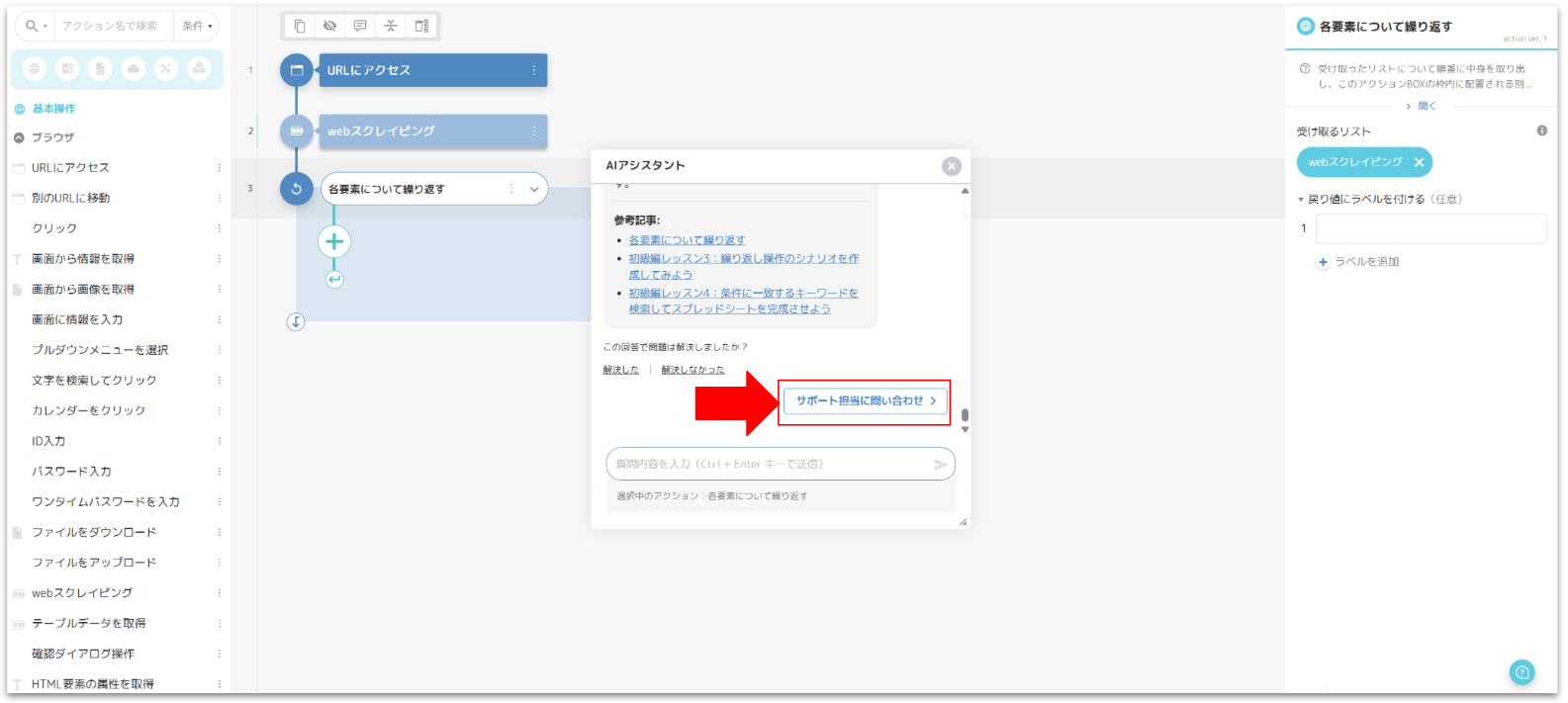Viewport: 1568px width, 703px height.
Task: Collapse the 各要素について繰り返す step chevron
Action: [534, 189]
